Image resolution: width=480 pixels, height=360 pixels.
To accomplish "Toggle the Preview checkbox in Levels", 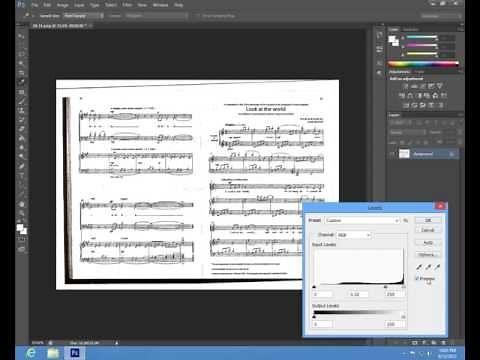I will (x=417, y=278).
